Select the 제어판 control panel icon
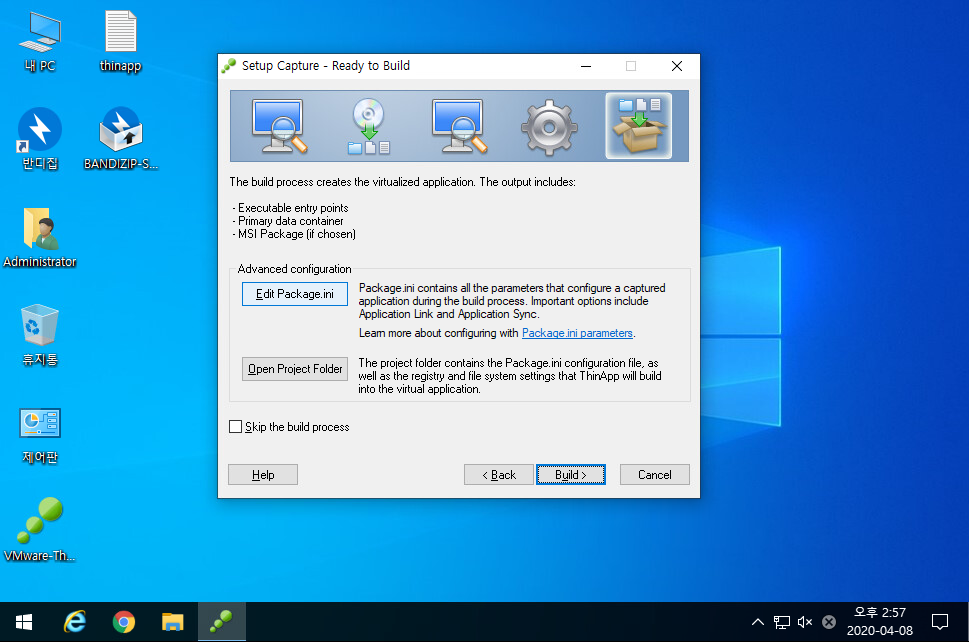The image size is (969, 642). pos(40,435)
